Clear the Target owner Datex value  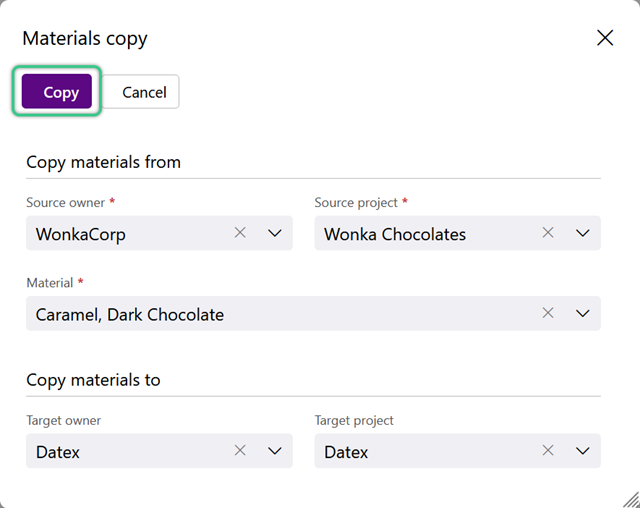coord(240,450)
